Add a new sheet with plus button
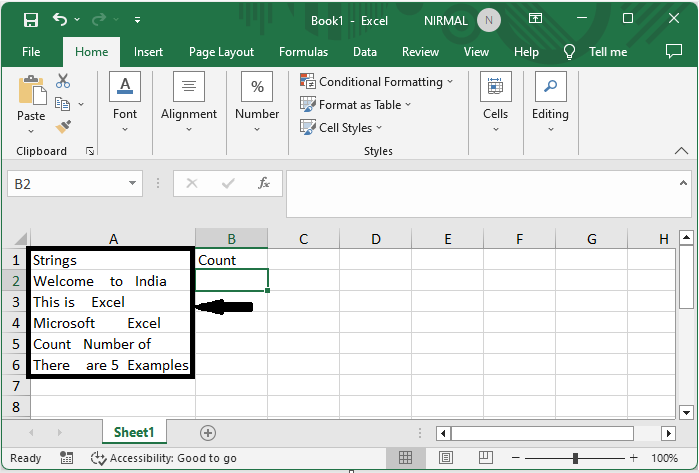Screen dimensions: 699x473 tap(208, 432)
